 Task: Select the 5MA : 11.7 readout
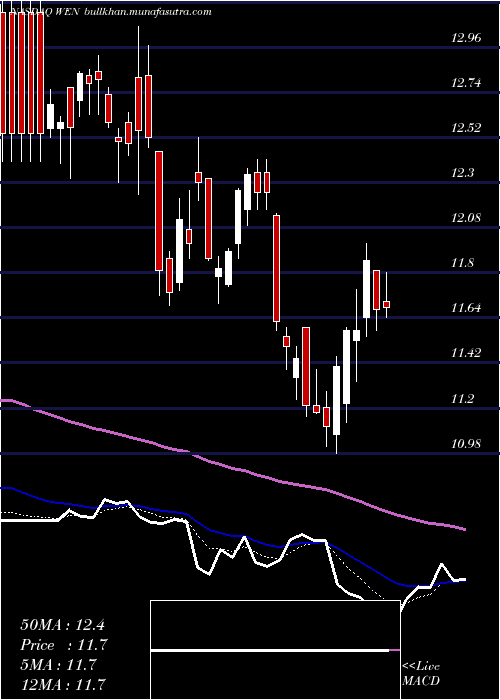pos(58,665)
